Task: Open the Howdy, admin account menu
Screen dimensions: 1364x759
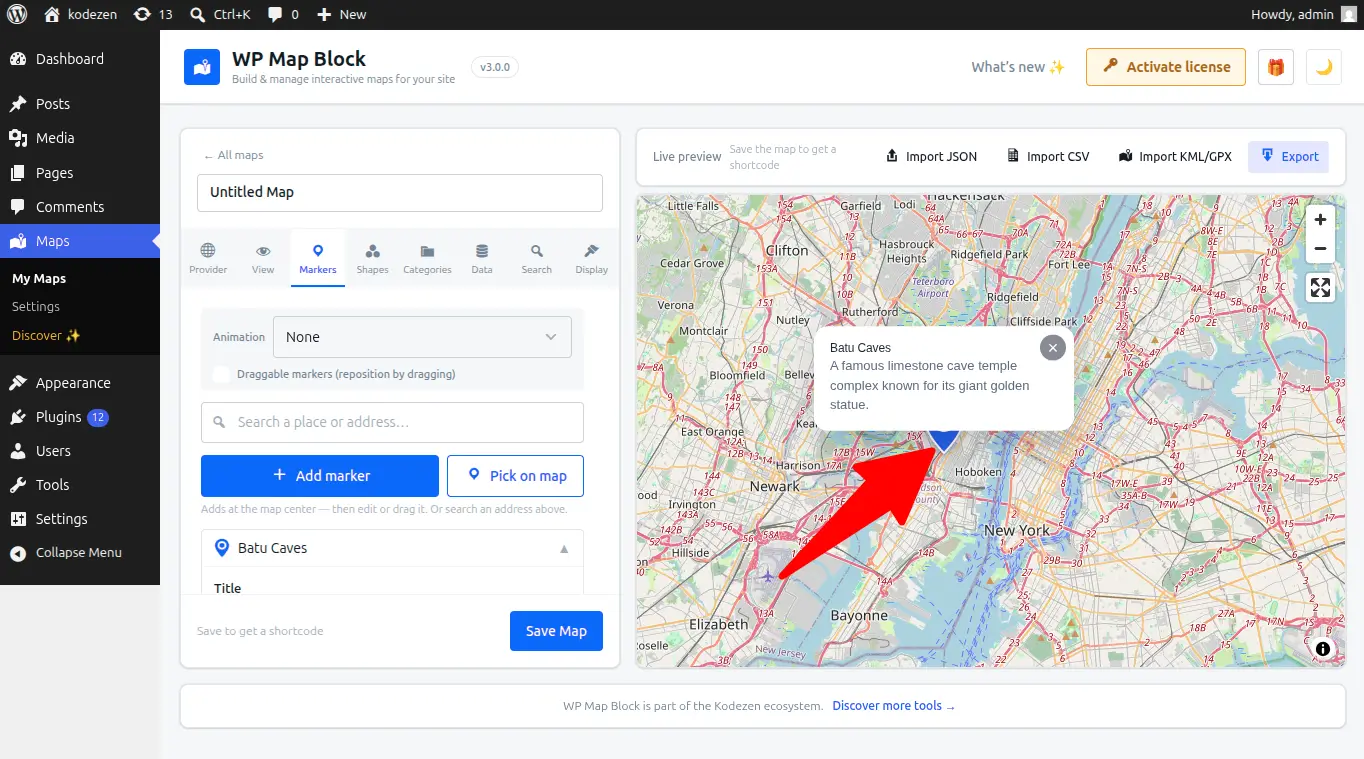Action: 1304,15
